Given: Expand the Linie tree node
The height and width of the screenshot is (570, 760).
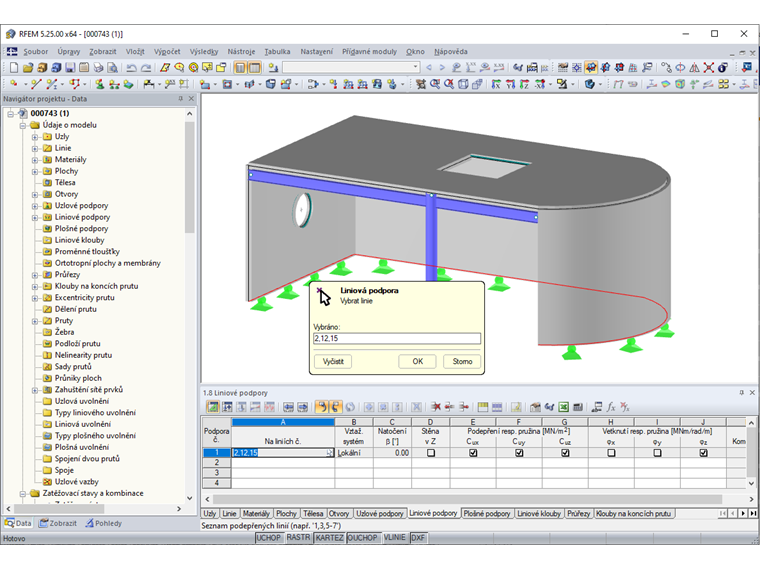Looking at the screenshot, I should (x=35, y=148).
